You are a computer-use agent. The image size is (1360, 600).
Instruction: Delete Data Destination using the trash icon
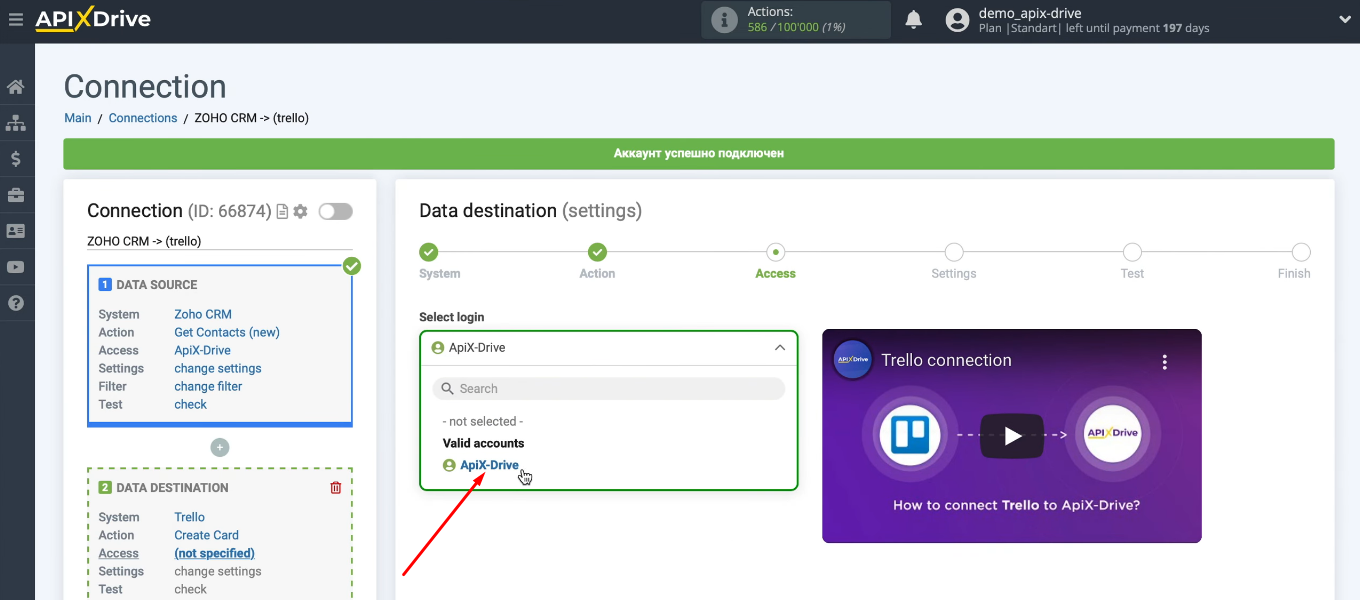[336, 487]
